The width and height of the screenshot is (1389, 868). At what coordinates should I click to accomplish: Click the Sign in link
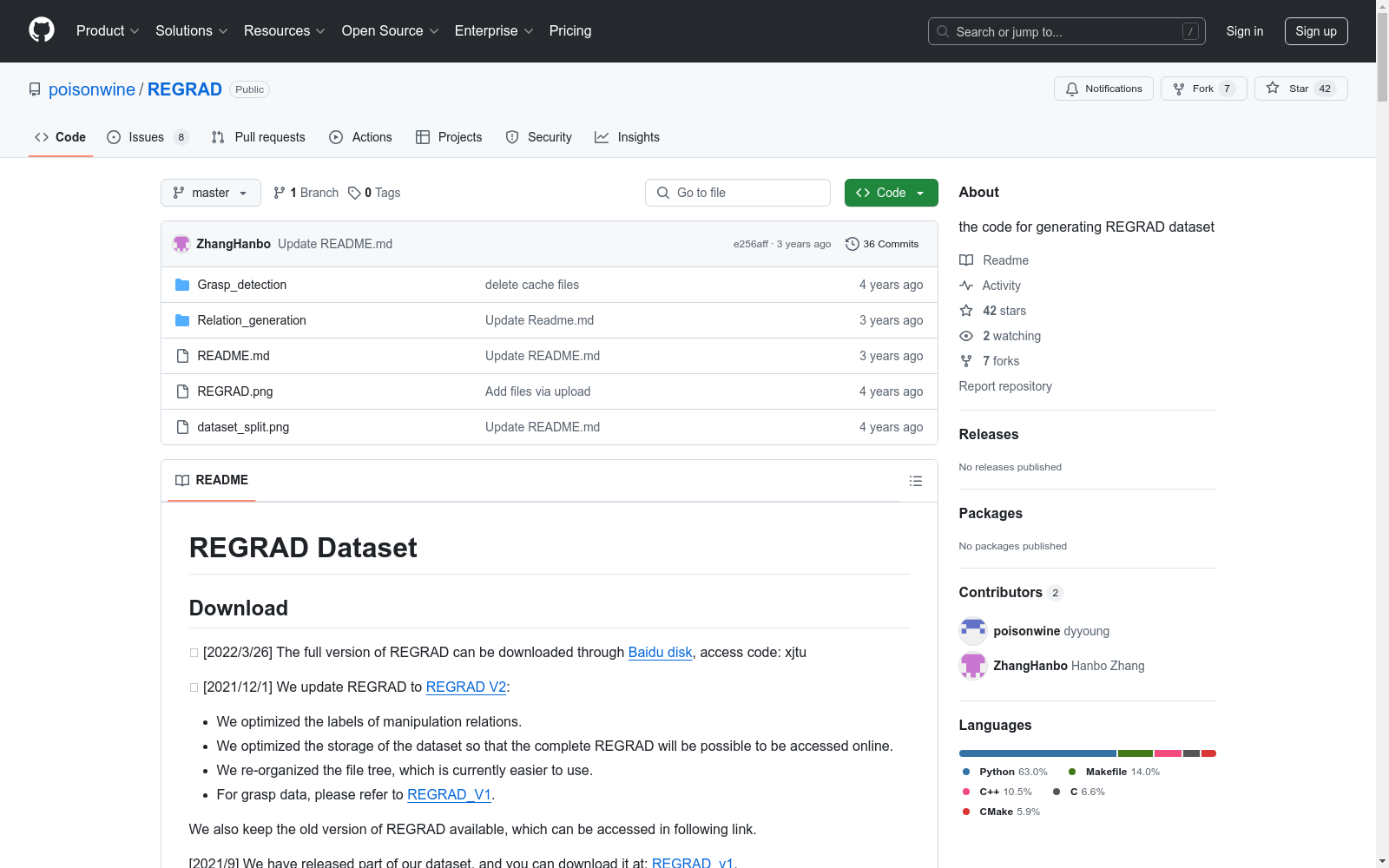[x=1245, y=31]
